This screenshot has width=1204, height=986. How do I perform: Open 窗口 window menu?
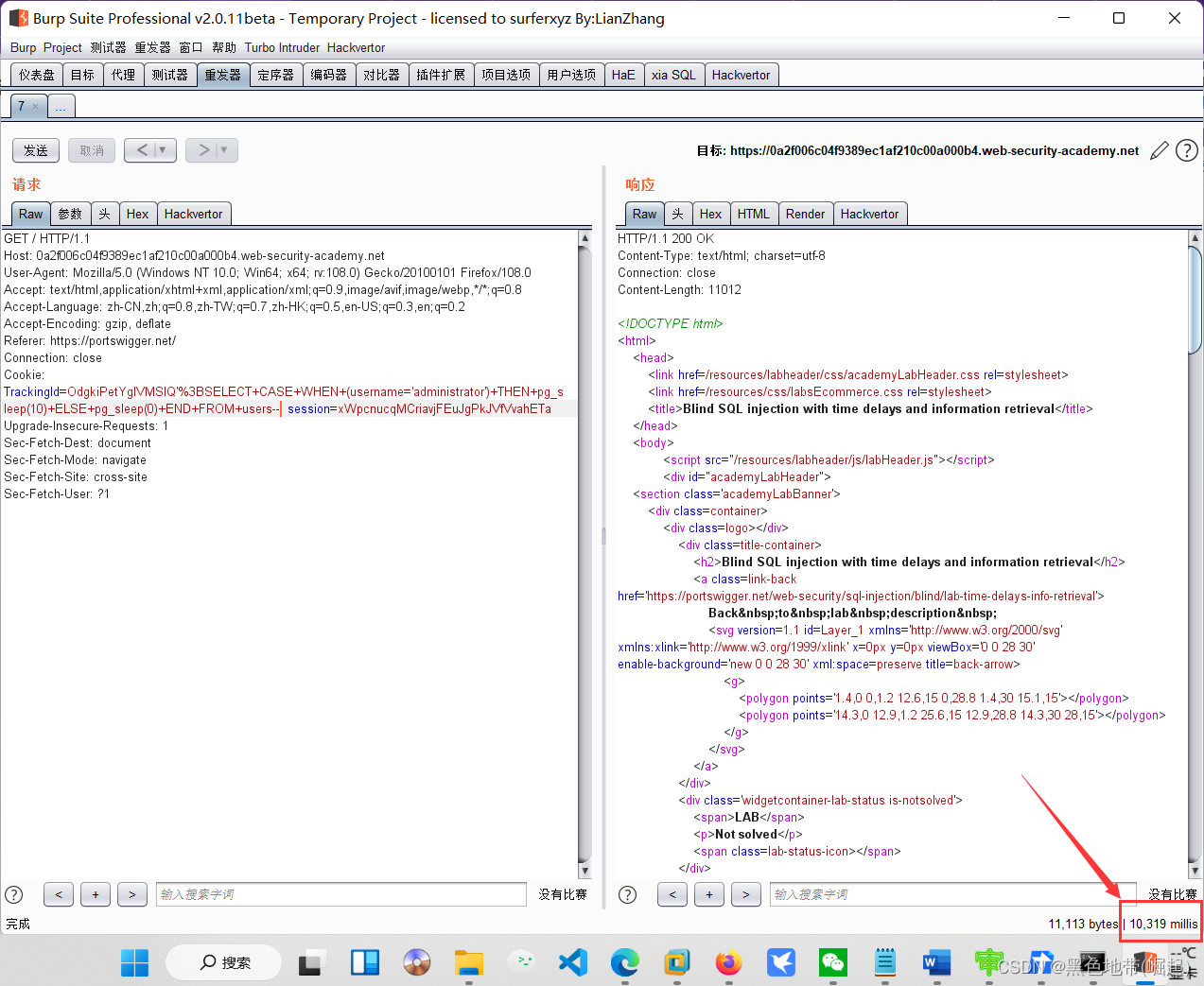pos(191,47)
